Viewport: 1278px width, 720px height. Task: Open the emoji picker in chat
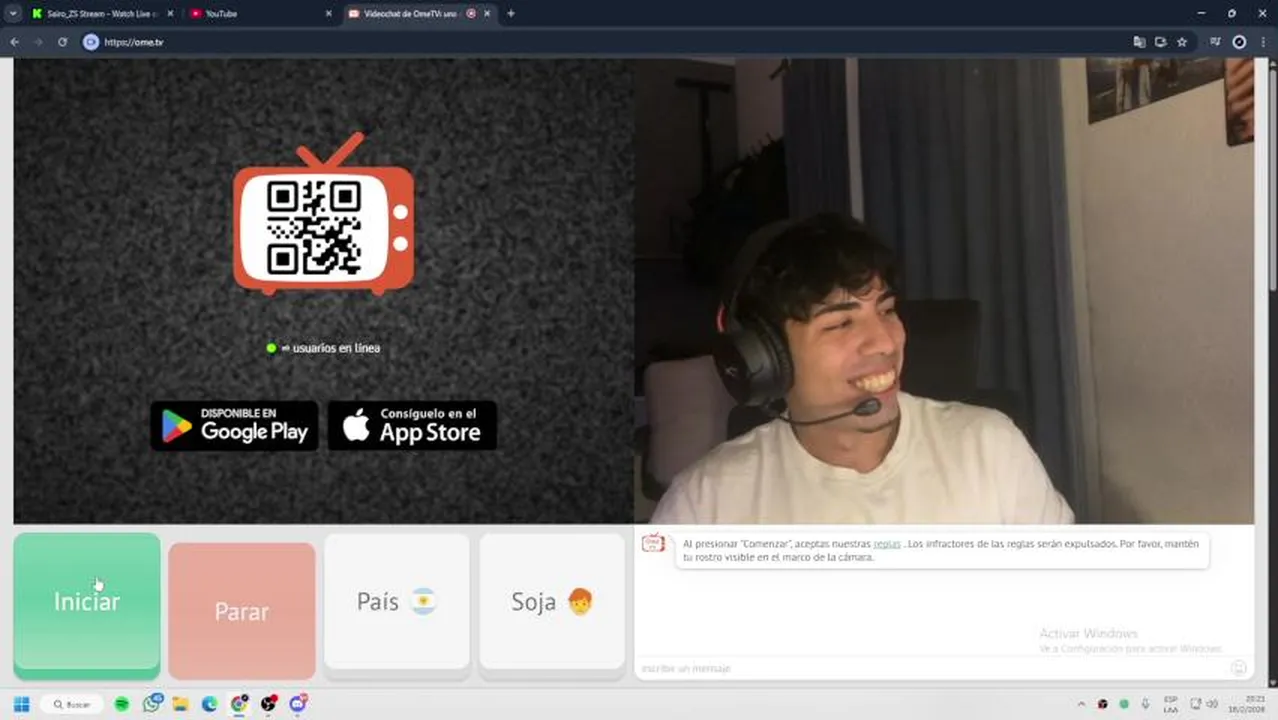pos(1238,668)
